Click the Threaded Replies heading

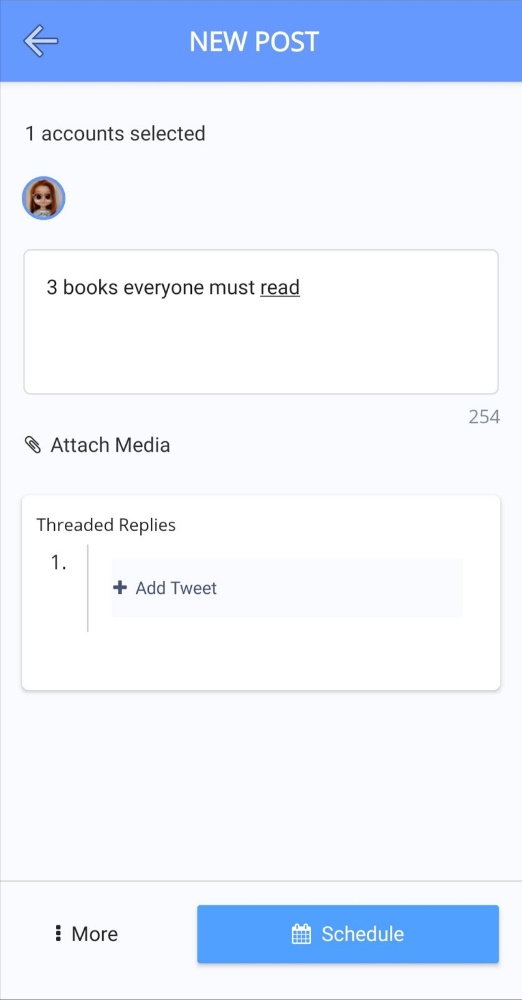(106, 525)
